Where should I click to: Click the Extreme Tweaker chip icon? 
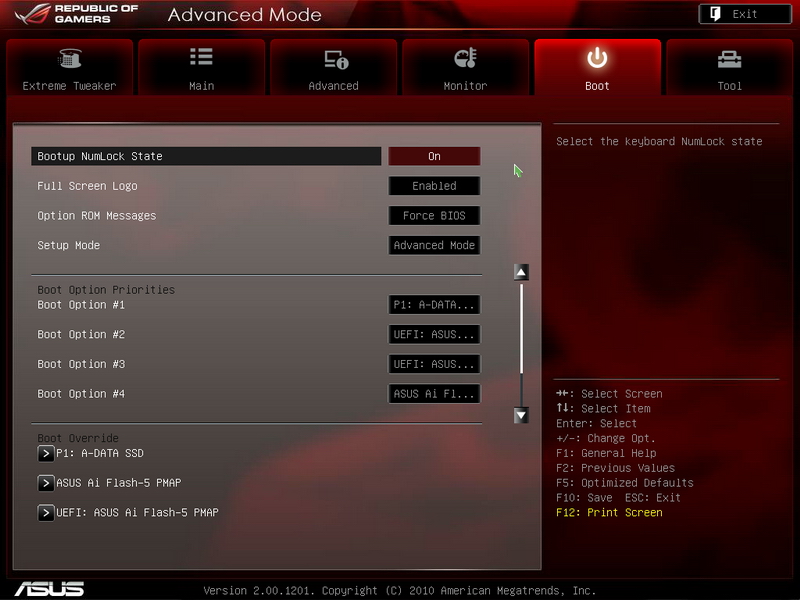(70, 58)
